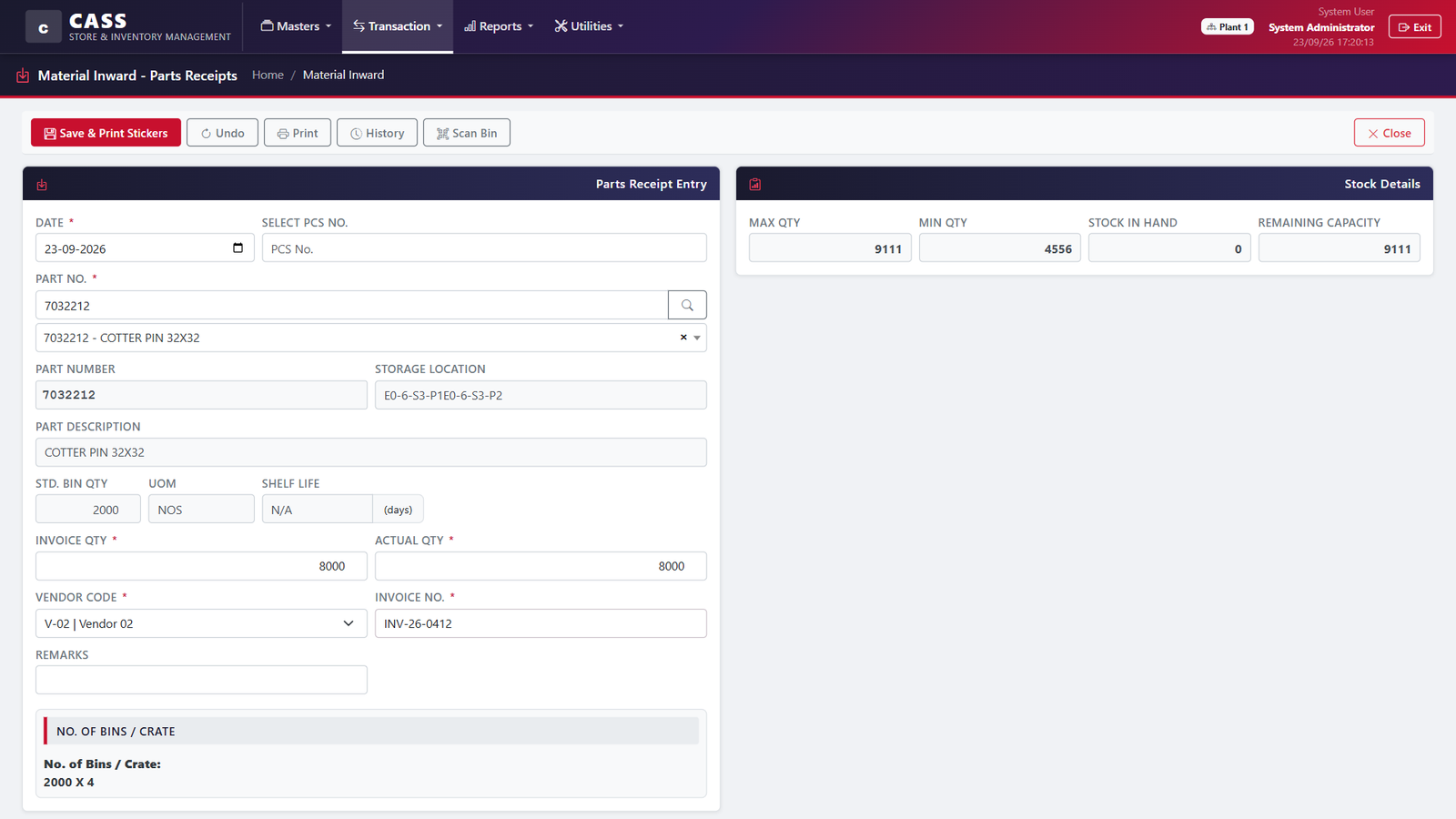The image size is (1456, 819).
Task: Expand the Vendor Code dropdown
Action: [201, 623]
